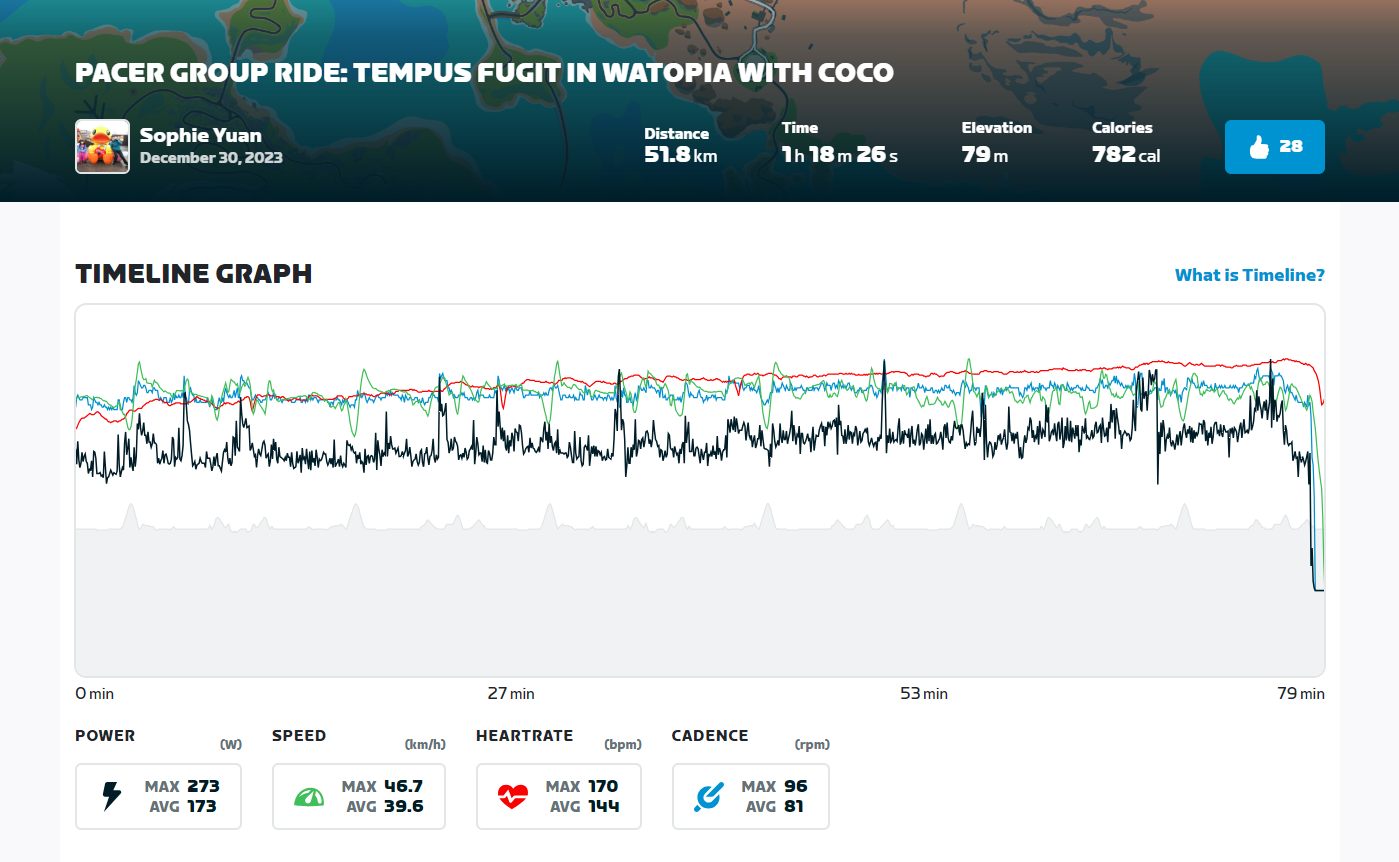The height and width of the screenshot is (862, 1399).
Task: Click the 53 min timeline axis label
Action: click(x=923, y=693)
